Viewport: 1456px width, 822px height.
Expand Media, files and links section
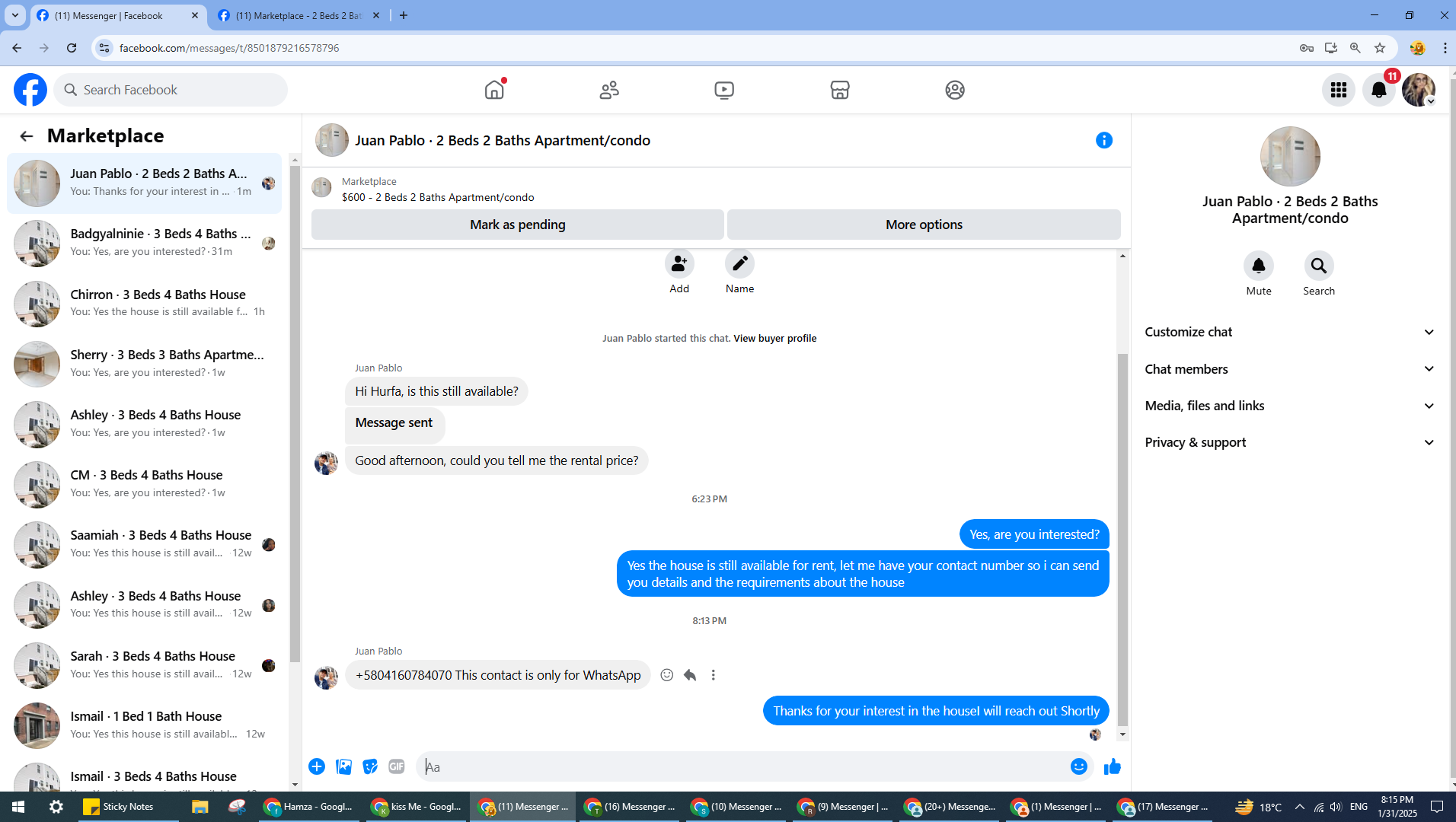[1289, 406]
